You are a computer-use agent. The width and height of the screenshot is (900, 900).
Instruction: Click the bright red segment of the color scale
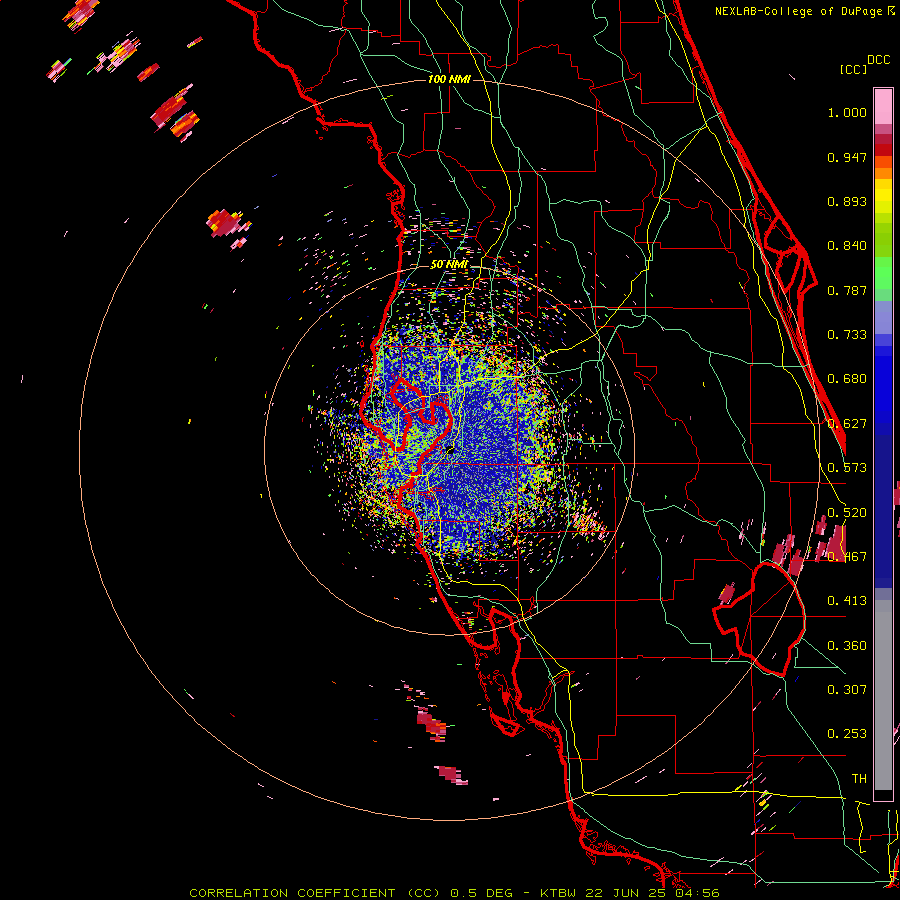[883, 150]
